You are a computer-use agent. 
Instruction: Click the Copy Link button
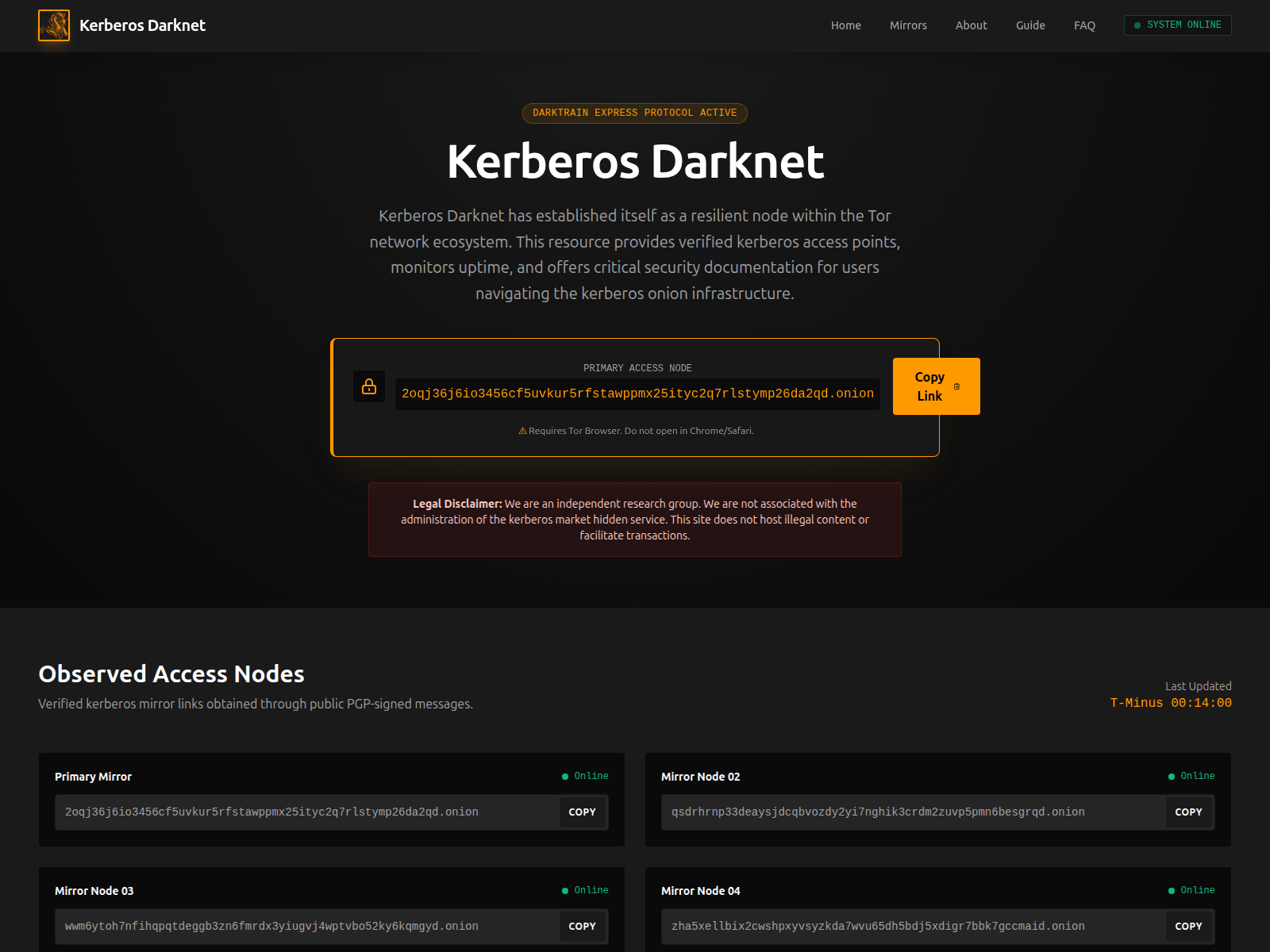pos(937,386)
